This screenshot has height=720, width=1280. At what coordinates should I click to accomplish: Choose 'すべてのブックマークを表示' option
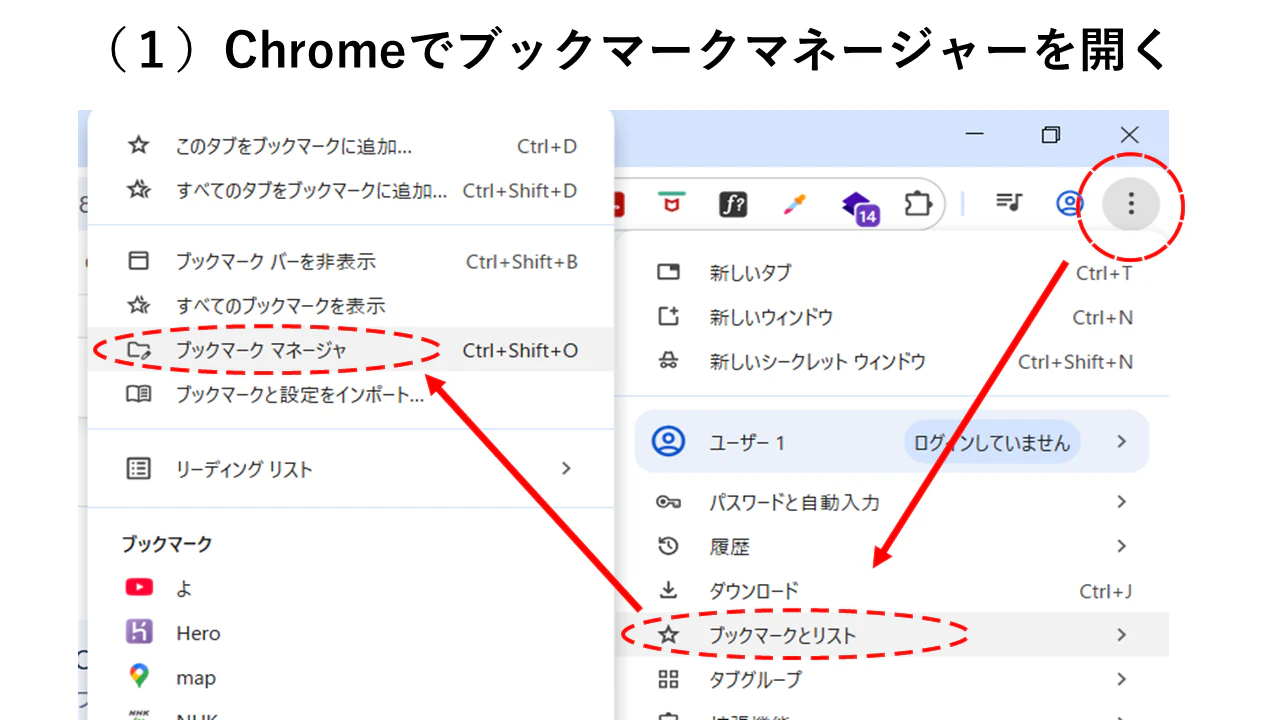coord(350,306)
